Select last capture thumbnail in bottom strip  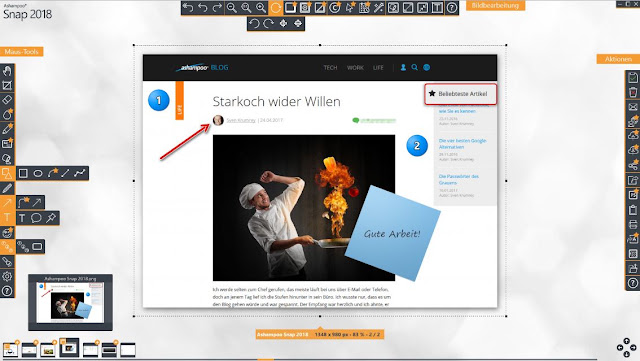pos(128,350)
